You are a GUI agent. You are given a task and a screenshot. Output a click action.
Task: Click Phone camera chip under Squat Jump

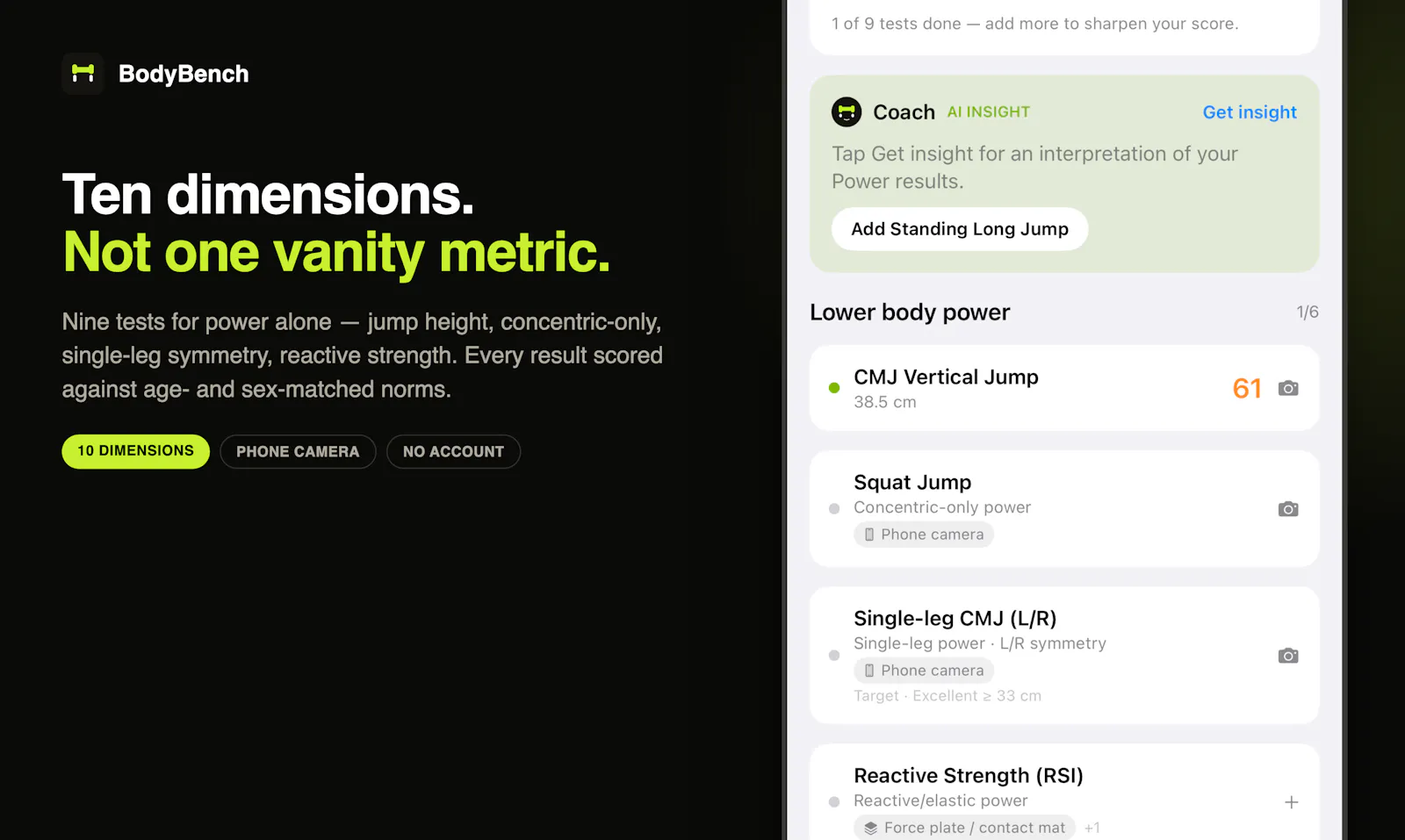pos(924,535)
